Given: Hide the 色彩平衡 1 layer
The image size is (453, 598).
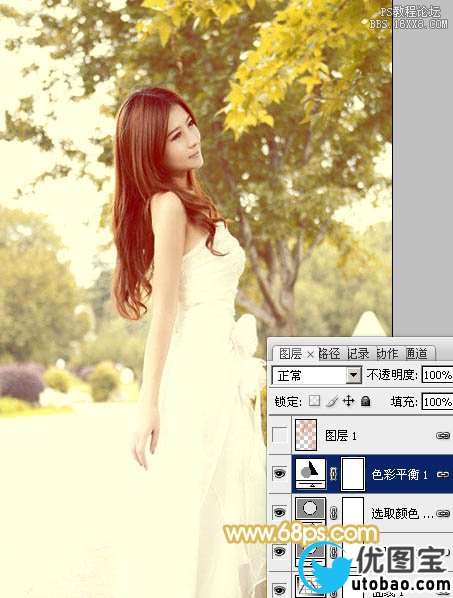Looking at the screenshot, I should pyautogui.click(x=280, y=474).
